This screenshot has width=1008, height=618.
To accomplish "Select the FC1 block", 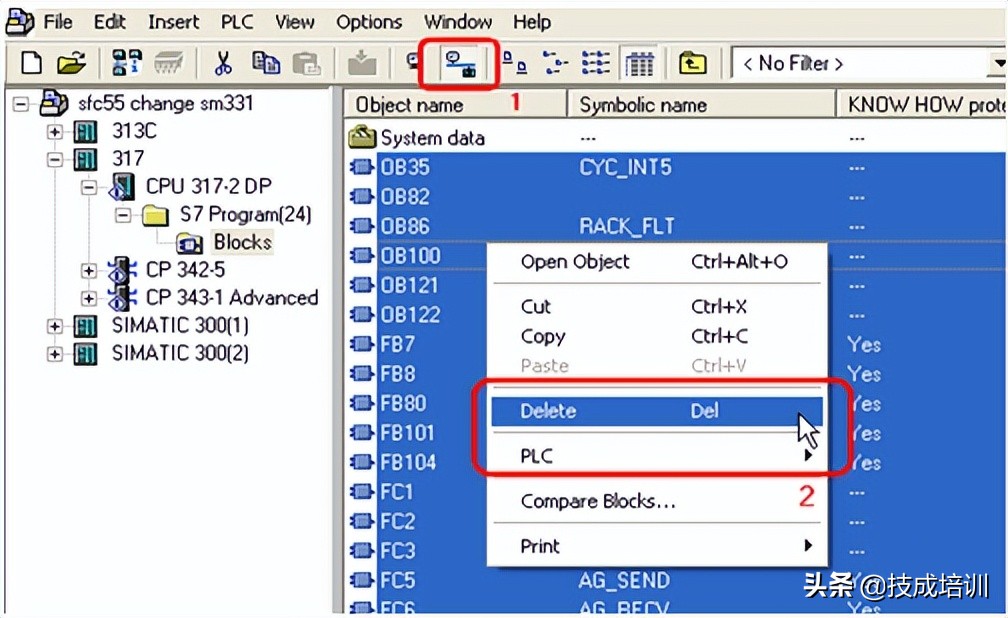I will tap(397, 492).
